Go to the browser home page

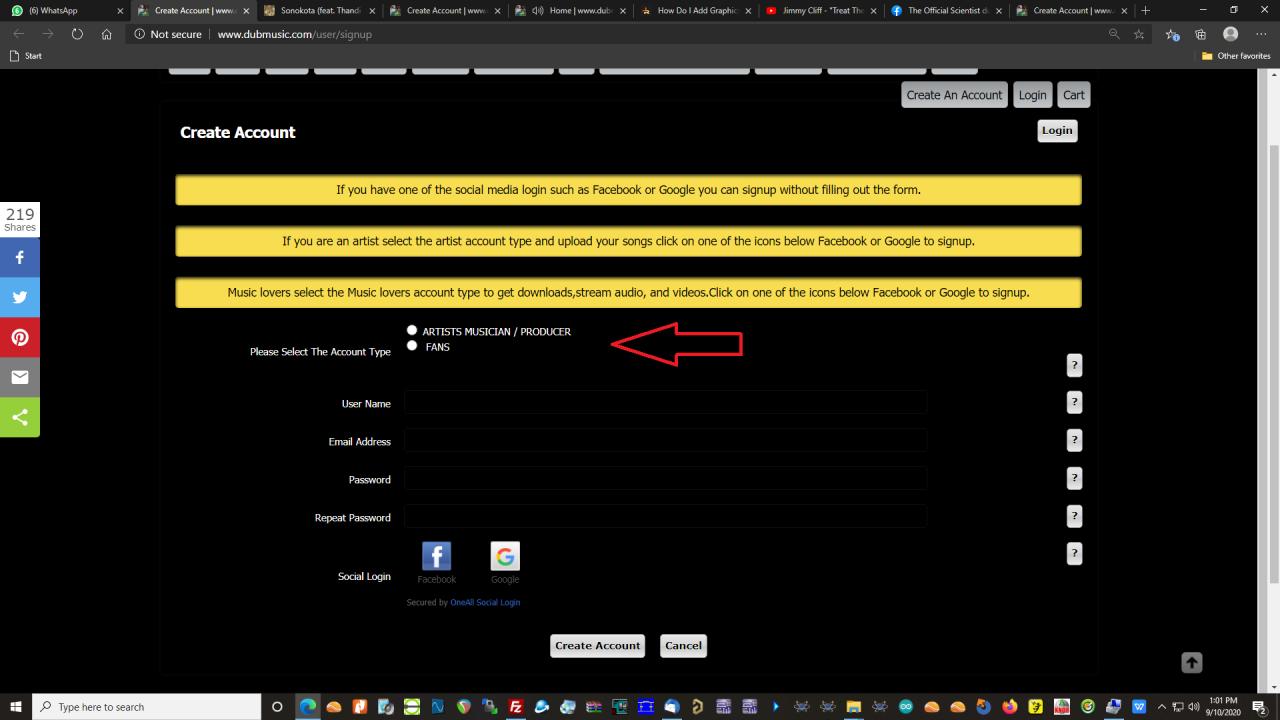[x=107, y=34]
